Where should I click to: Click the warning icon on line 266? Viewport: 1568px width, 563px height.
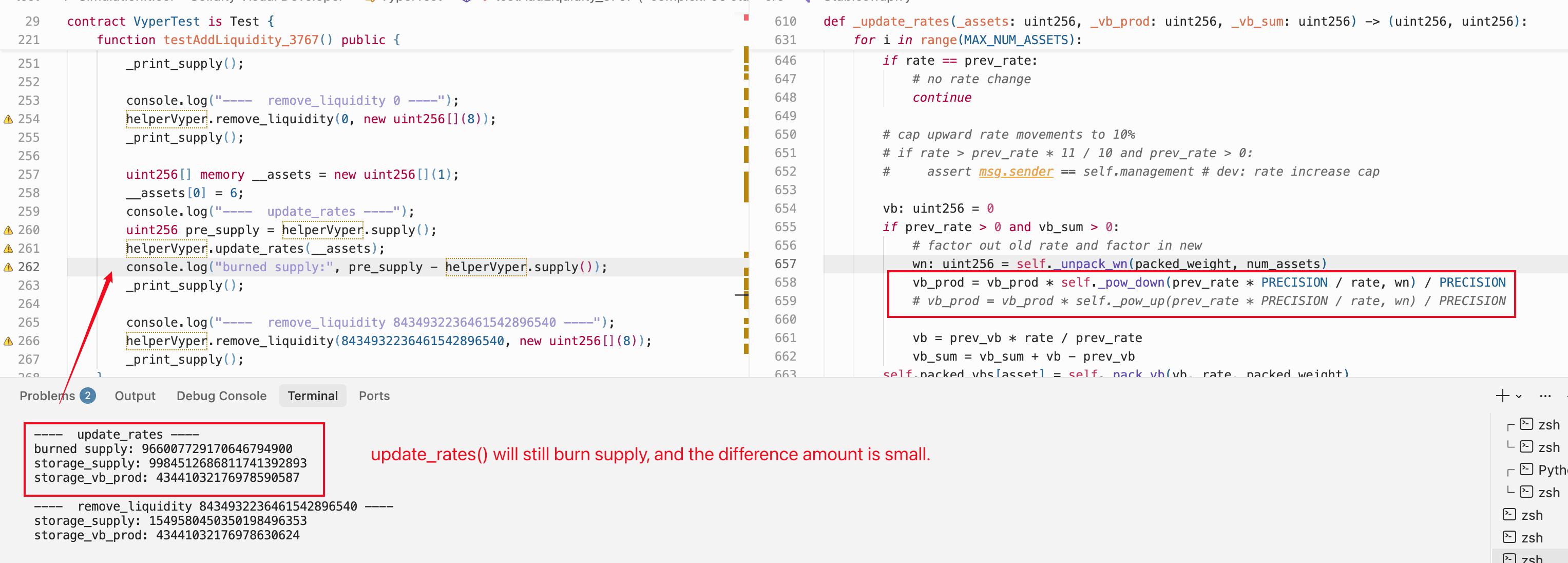9,341
